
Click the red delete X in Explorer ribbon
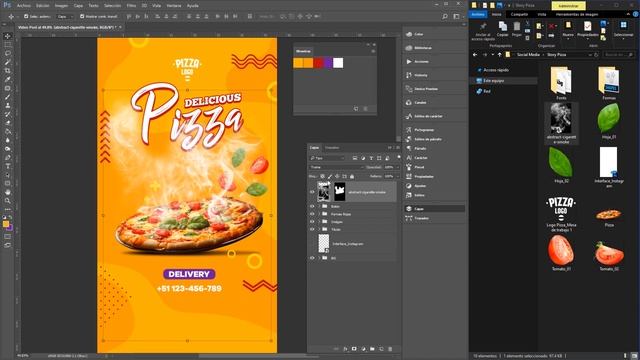[x=552, y=26]
